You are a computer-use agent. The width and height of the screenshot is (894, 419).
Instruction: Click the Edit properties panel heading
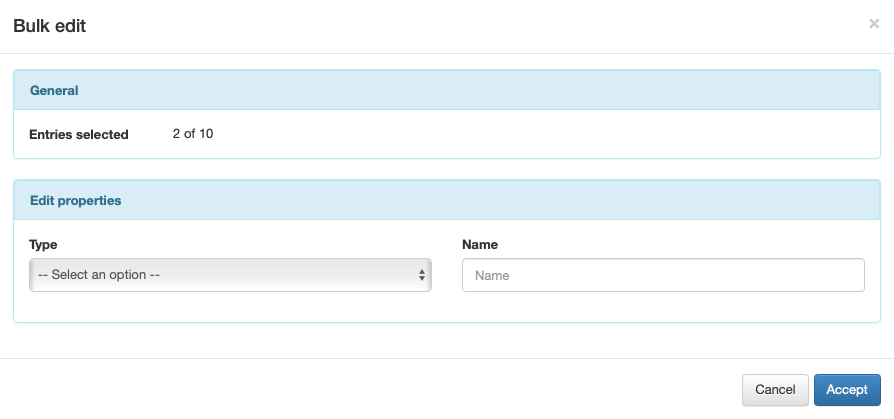click(x=75, y=200)
